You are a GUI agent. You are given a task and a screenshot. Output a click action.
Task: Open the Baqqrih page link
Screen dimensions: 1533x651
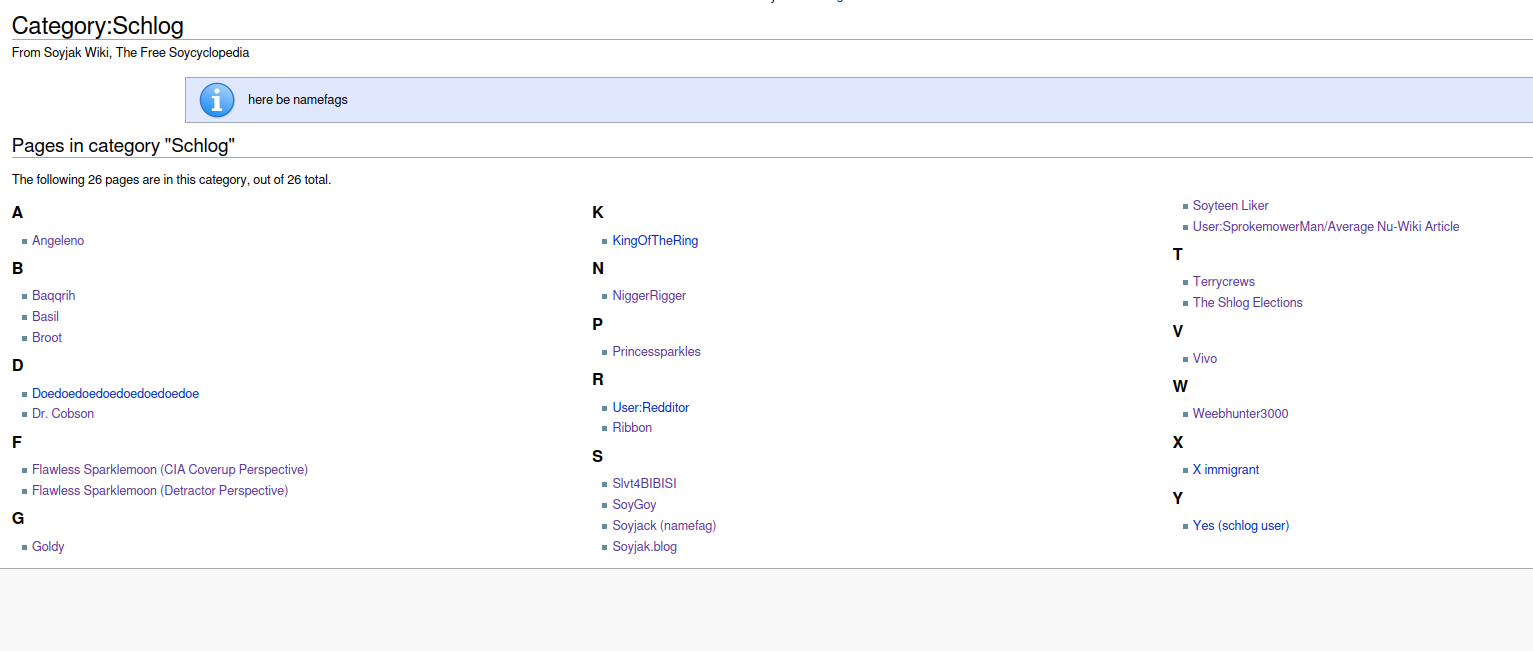click(x=54, y=296)
